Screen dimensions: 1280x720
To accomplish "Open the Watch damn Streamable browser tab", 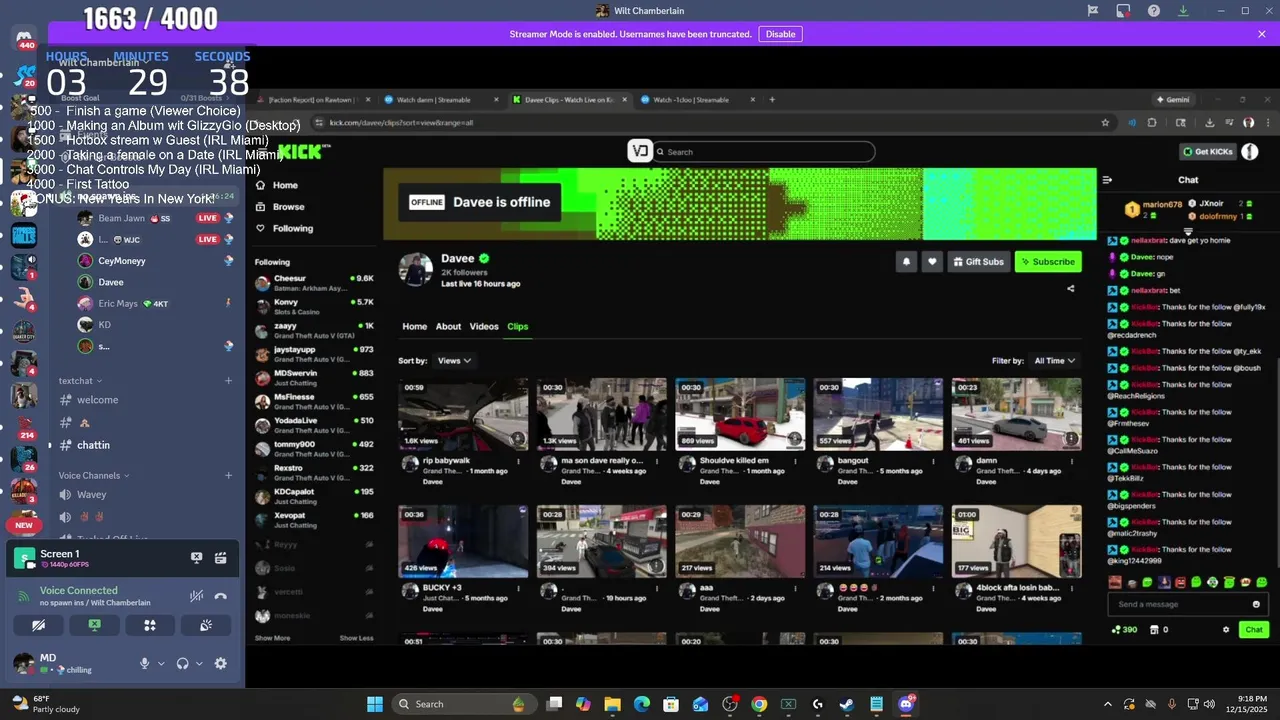I will point(441,100).
